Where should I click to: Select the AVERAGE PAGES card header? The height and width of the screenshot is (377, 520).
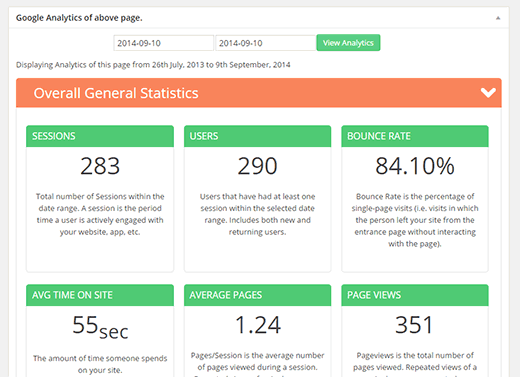click(x=257, y=295)
